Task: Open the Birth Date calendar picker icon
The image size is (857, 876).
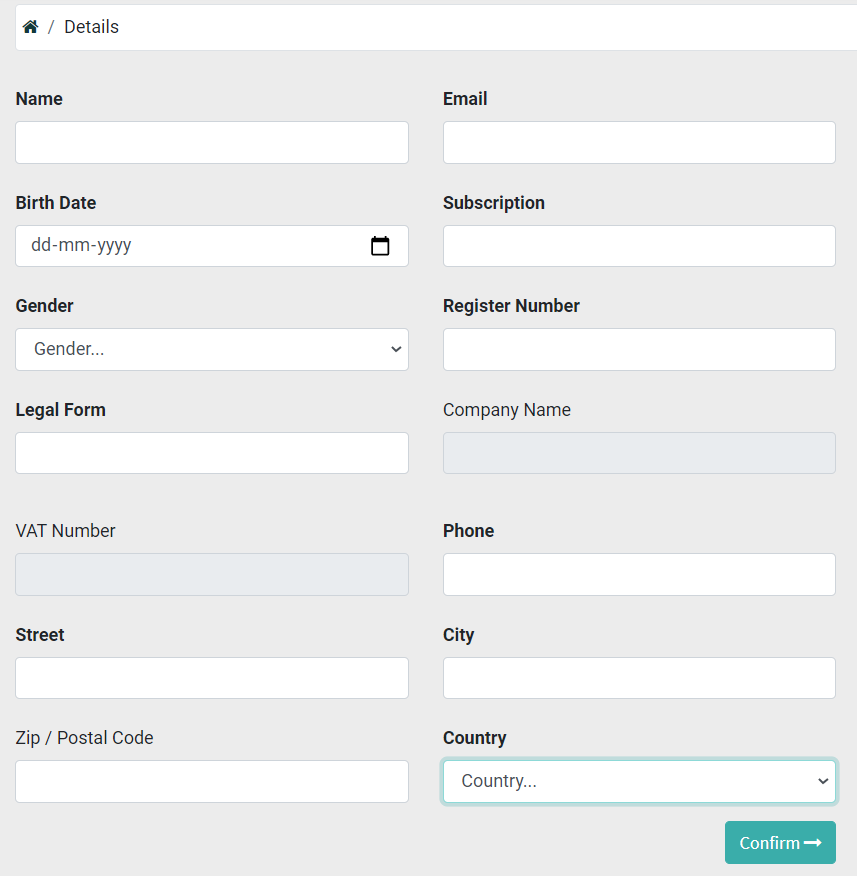Action: click(380, 246)
